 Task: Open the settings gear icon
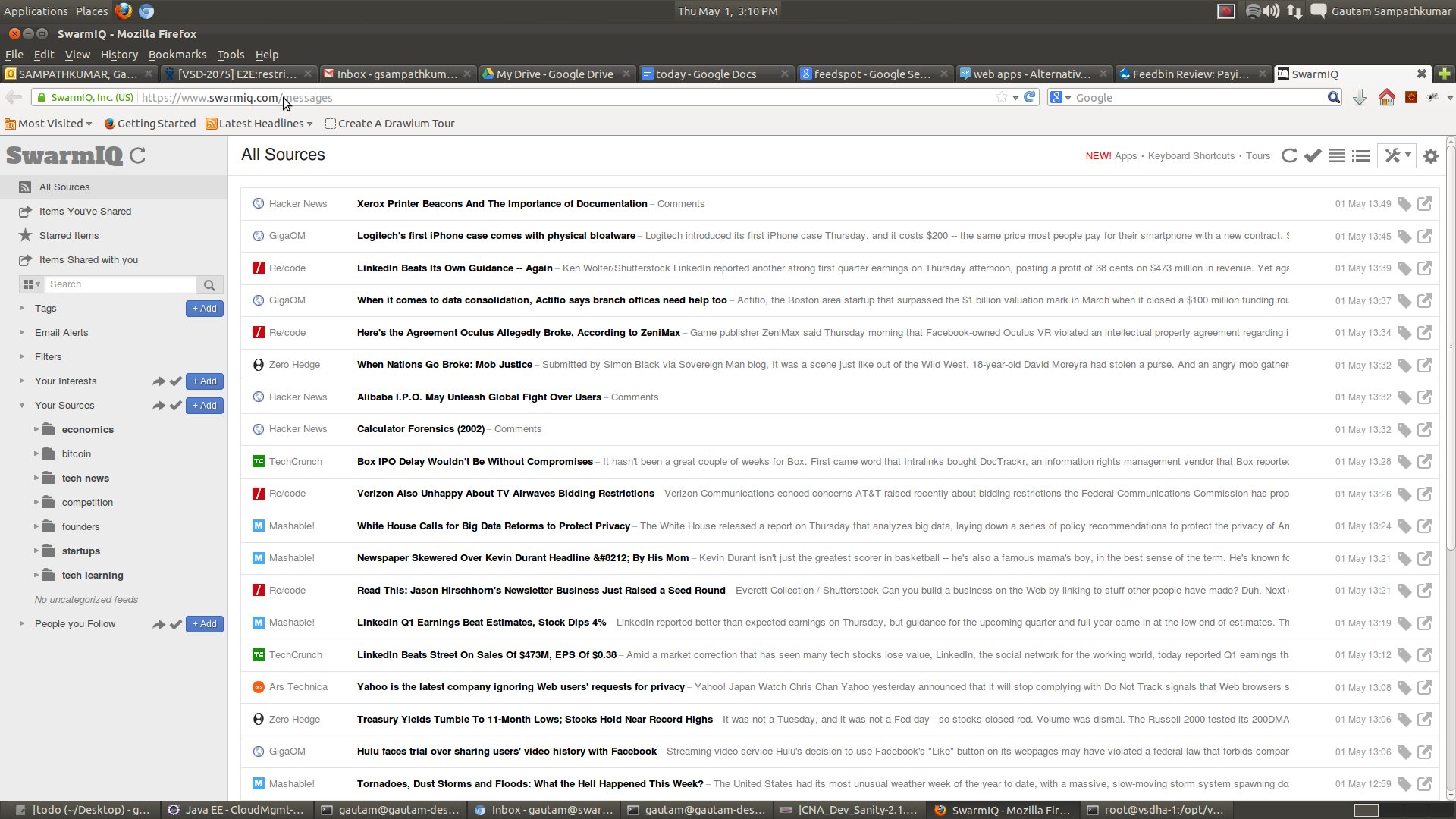click(x=1431, y=156)
